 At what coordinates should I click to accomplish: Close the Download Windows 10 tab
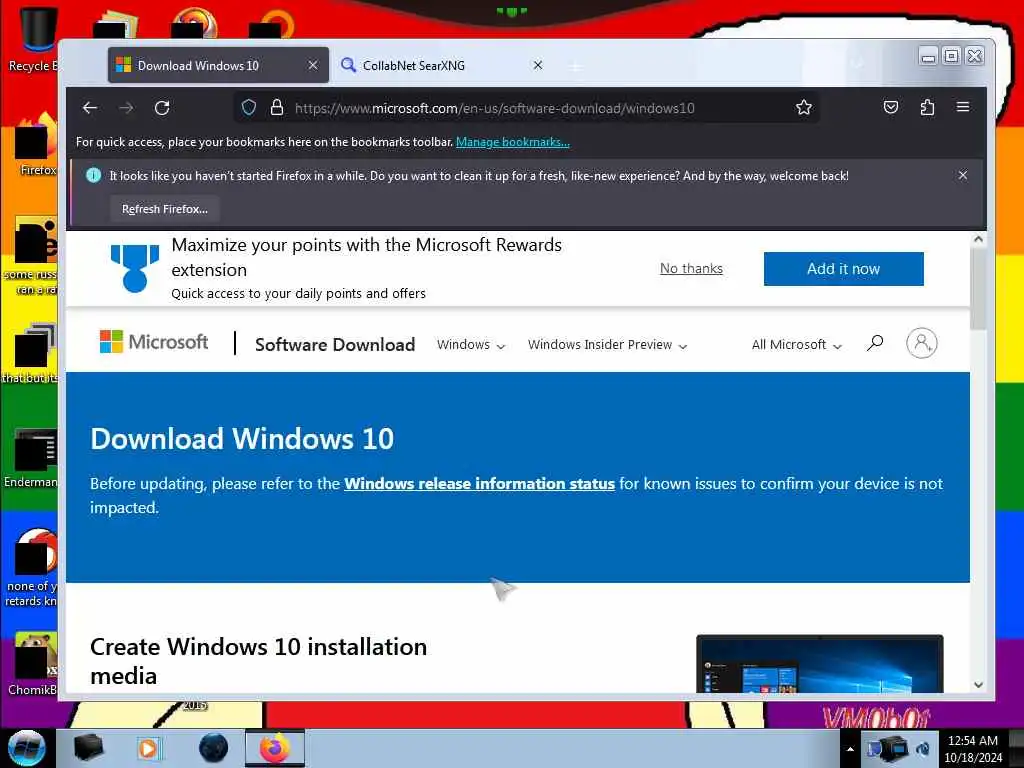[x=313, y=65]
